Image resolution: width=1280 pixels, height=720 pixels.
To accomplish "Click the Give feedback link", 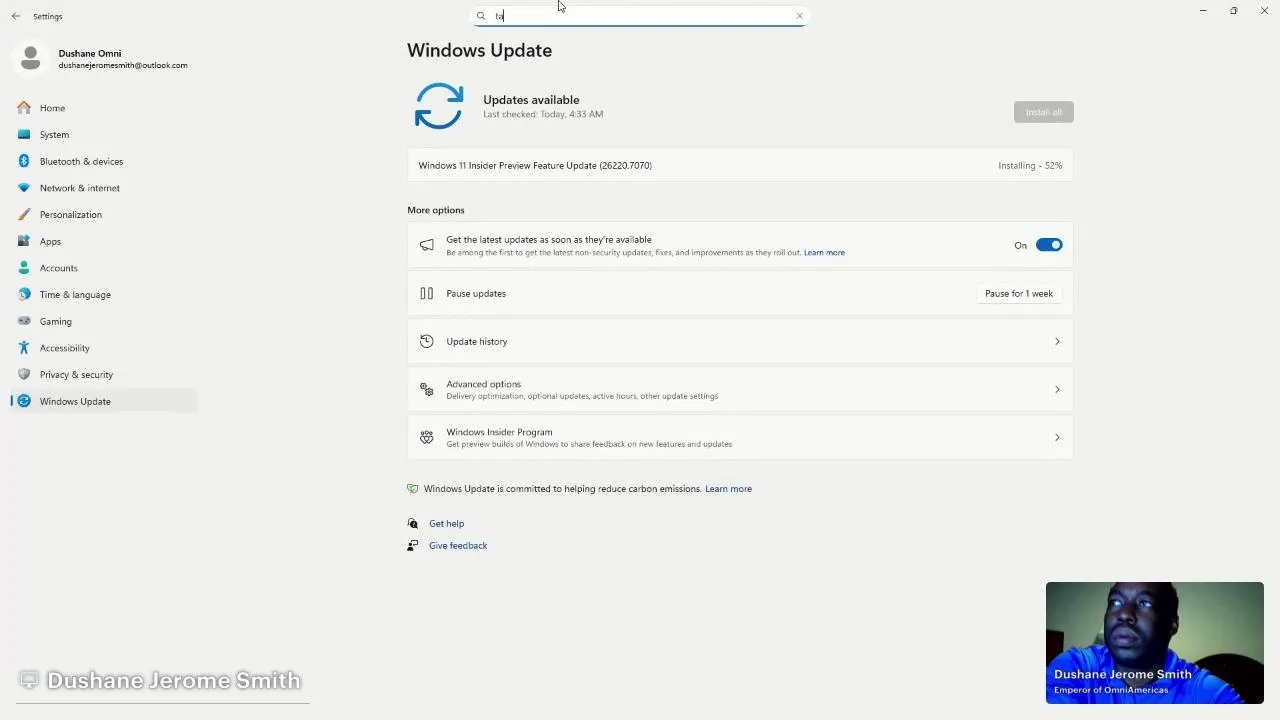I will [x=458, y=545].
